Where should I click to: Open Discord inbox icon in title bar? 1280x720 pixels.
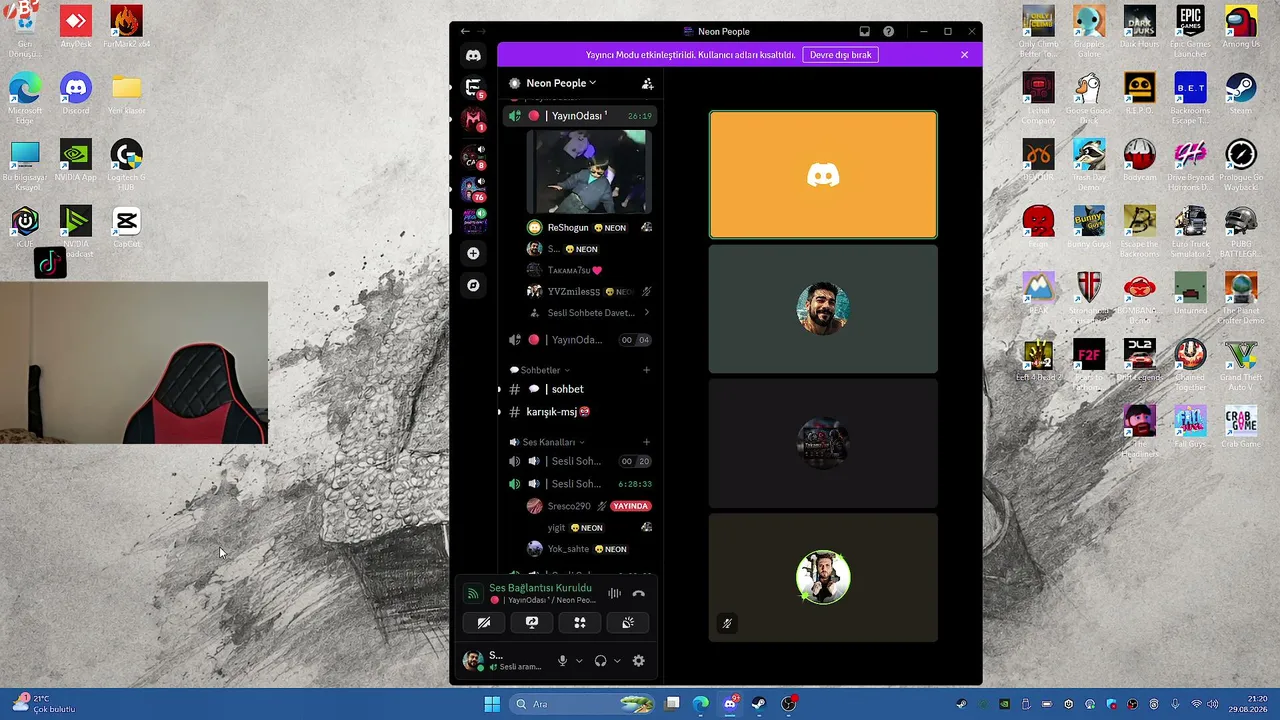click(865, 31)
